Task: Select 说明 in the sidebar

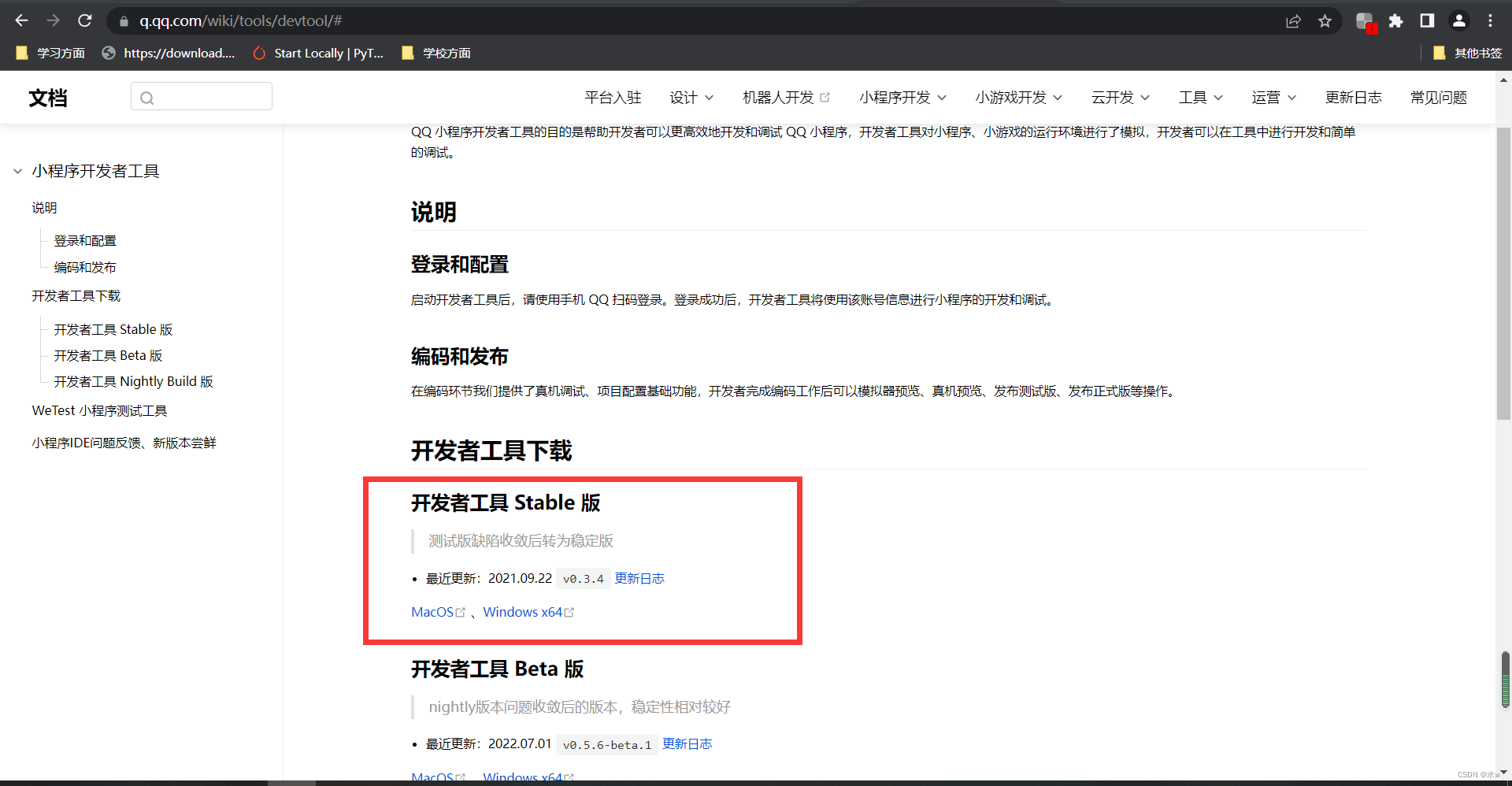Action: click(x=44, y=208)
